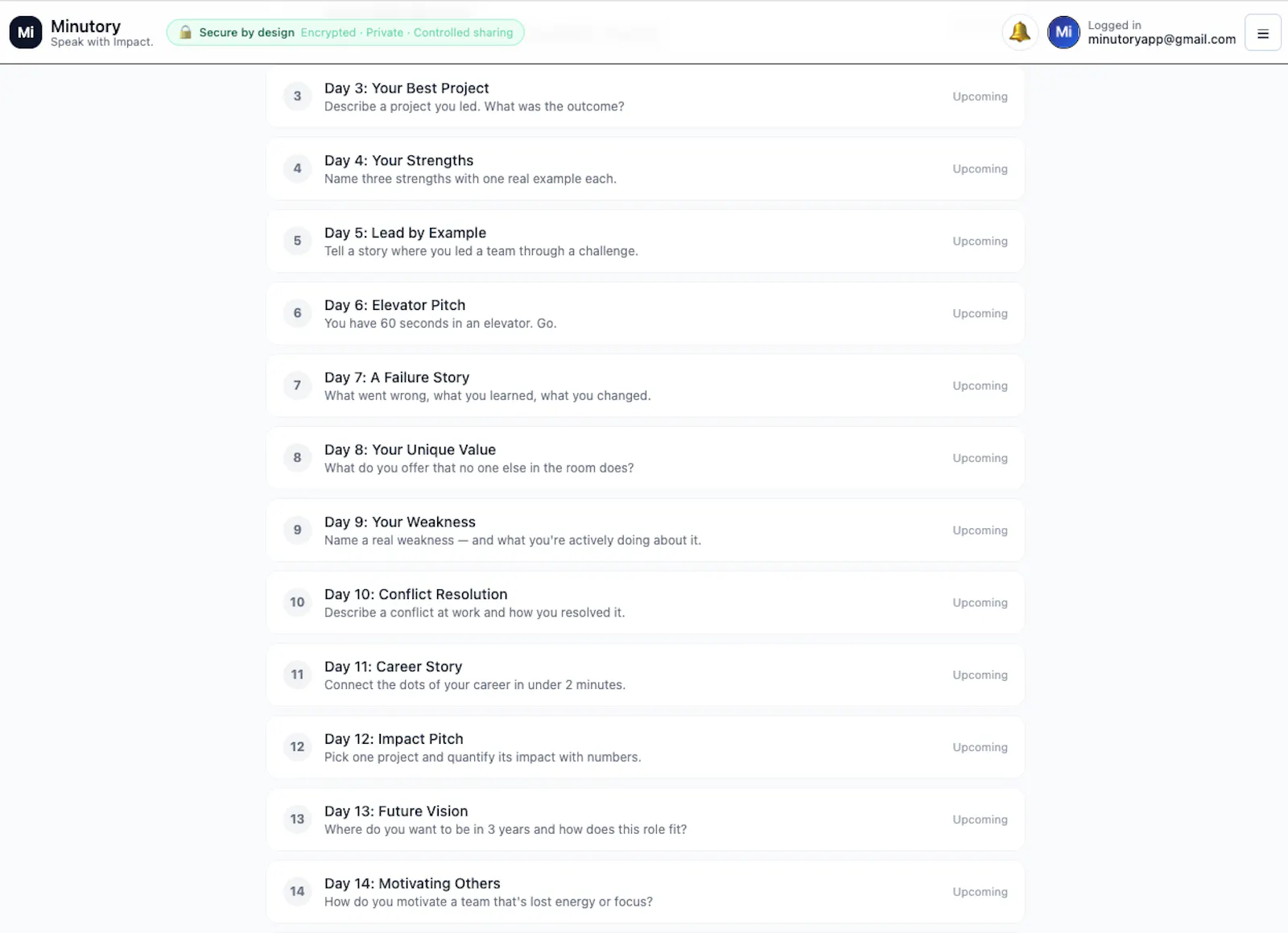Open Day 11: Career Story
The height and width of the screenshot is (933, 1288).
645,675
